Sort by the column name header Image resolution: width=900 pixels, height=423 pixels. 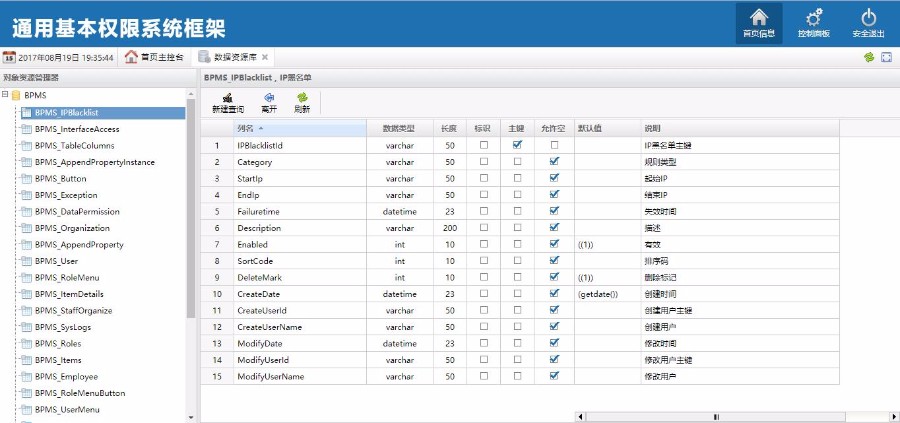[300, 129]
